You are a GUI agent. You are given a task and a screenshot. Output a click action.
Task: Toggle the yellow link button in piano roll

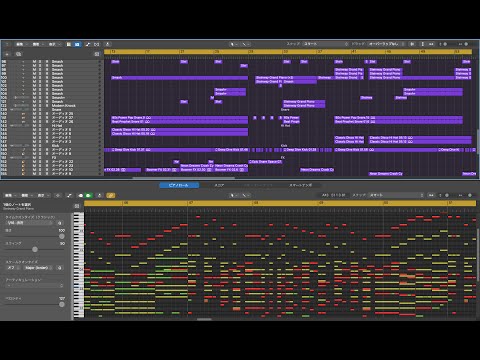click(111, 195)
